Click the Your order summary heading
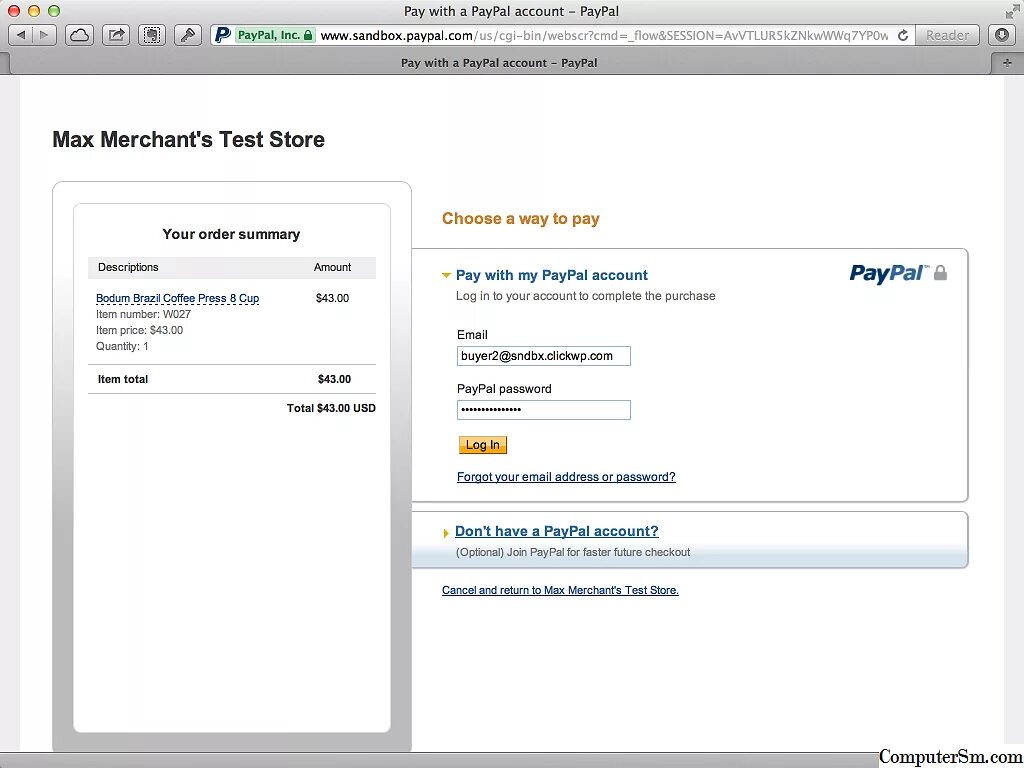The height and width of the screenshot is (768, 1024). (231, 234)
